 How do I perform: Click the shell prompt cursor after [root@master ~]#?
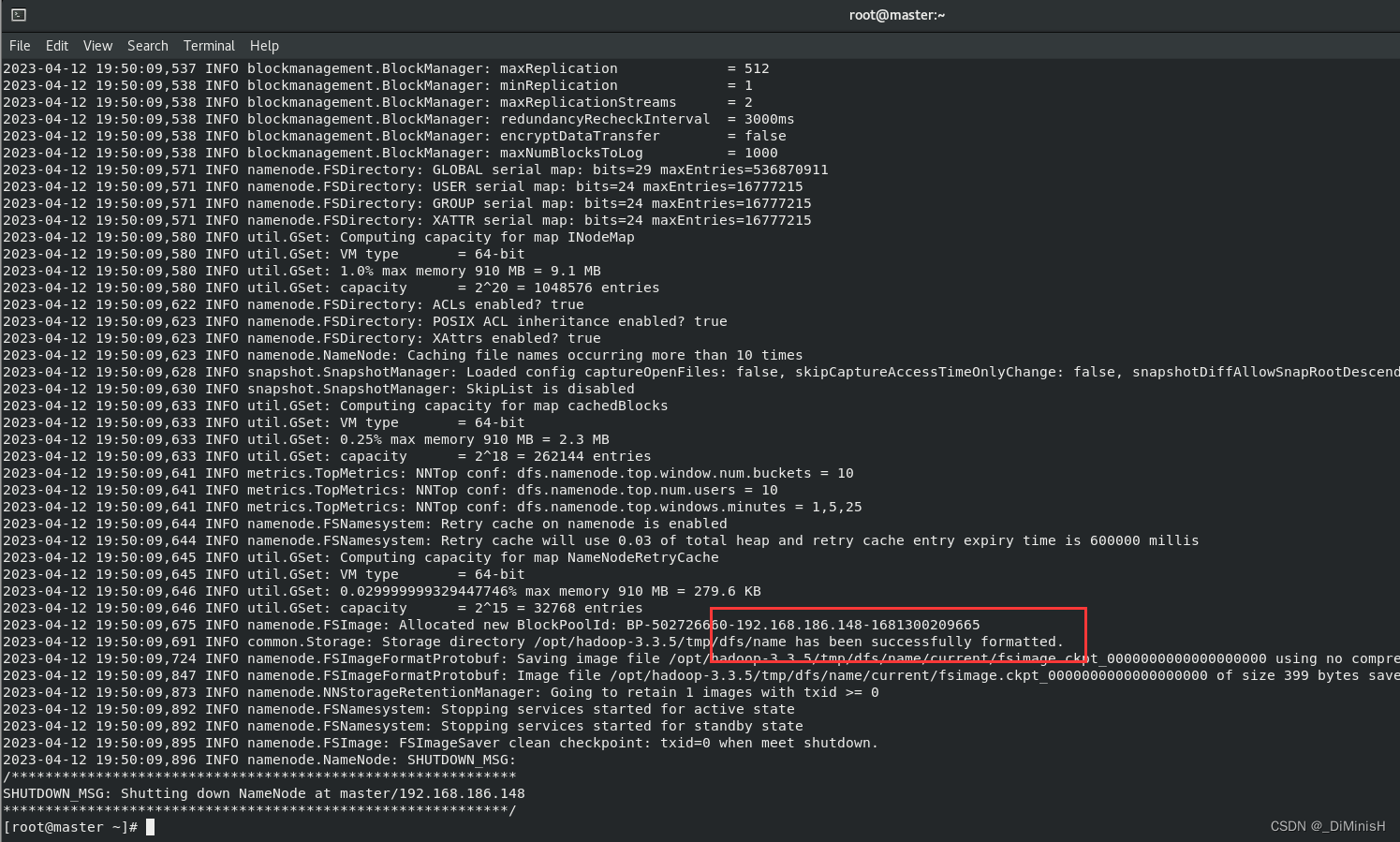tap(150, 827)
